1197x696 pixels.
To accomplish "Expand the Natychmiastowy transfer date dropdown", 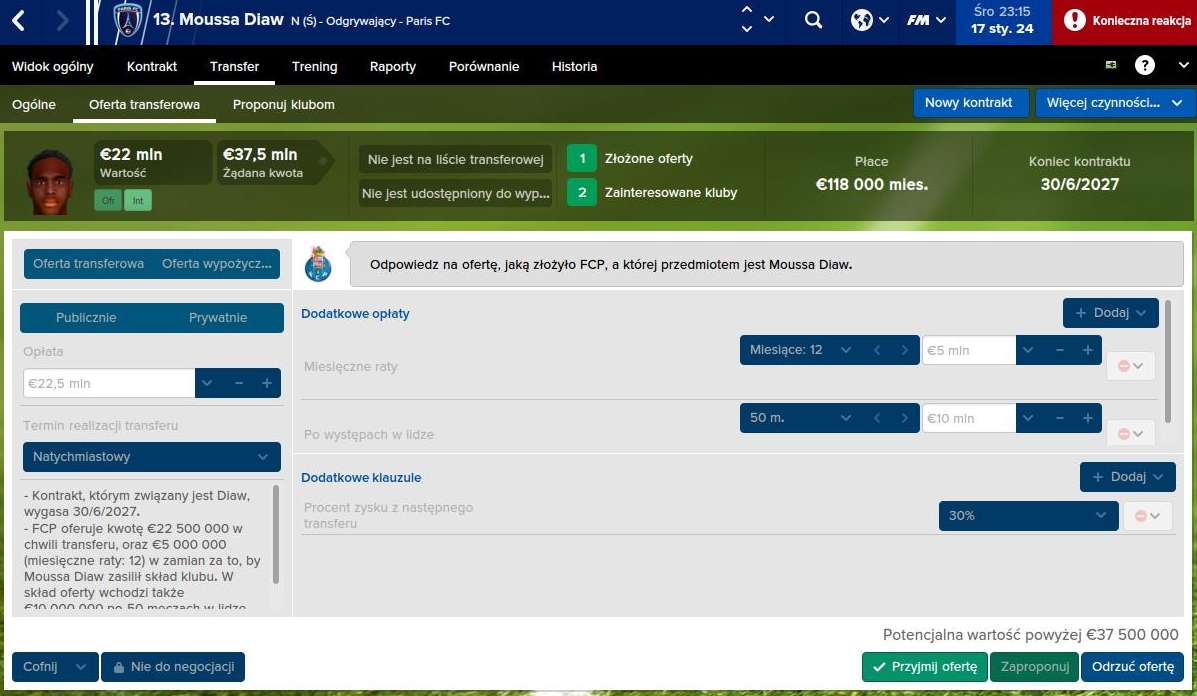I will (152, 457).
